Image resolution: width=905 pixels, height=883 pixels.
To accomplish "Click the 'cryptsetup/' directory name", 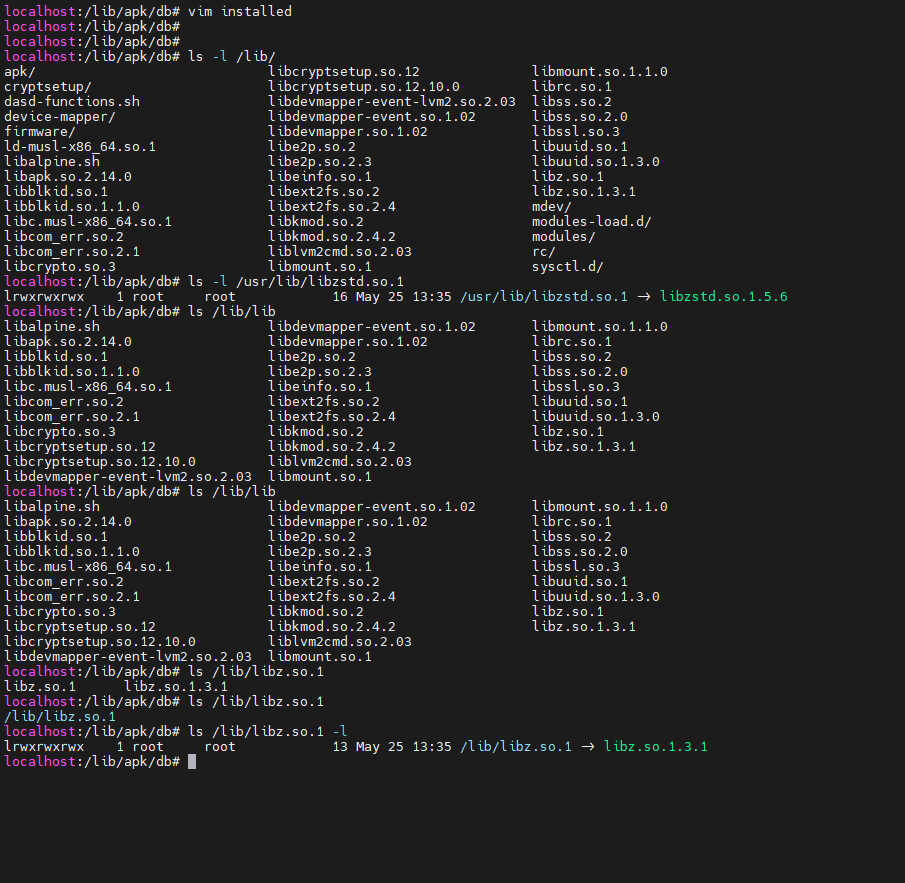I will click(x=48, y=87).
